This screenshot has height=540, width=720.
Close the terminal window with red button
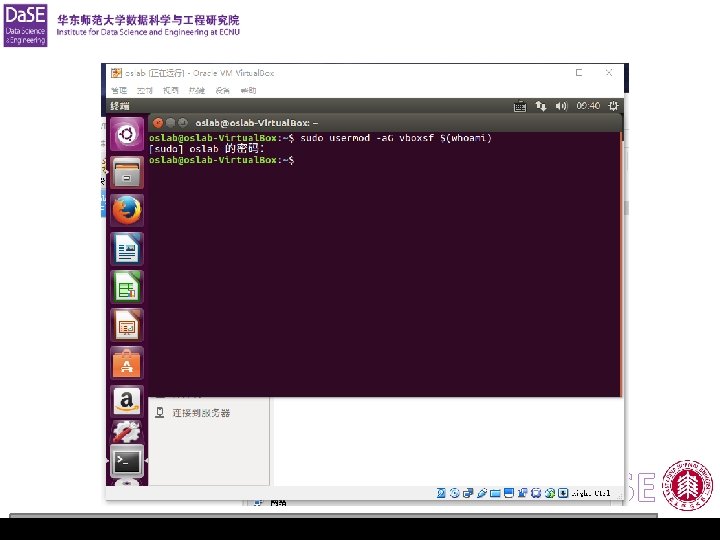[x=158, y=123]
